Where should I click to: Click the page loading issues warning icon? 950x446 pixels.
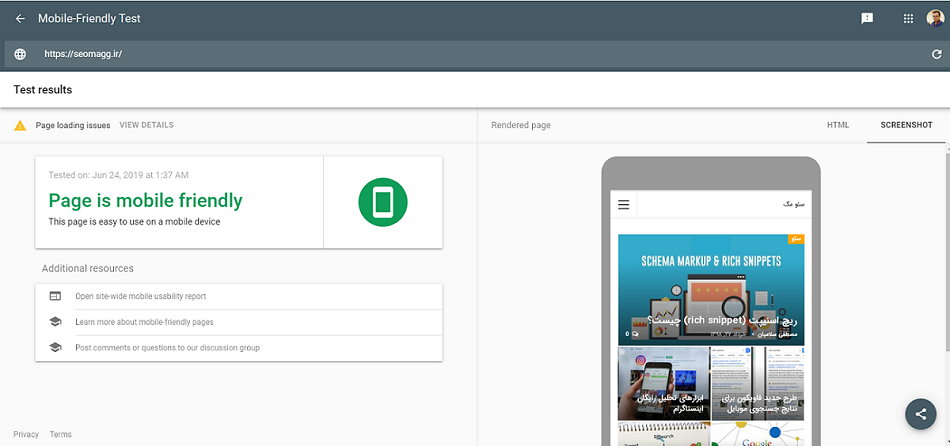(20, 126)
